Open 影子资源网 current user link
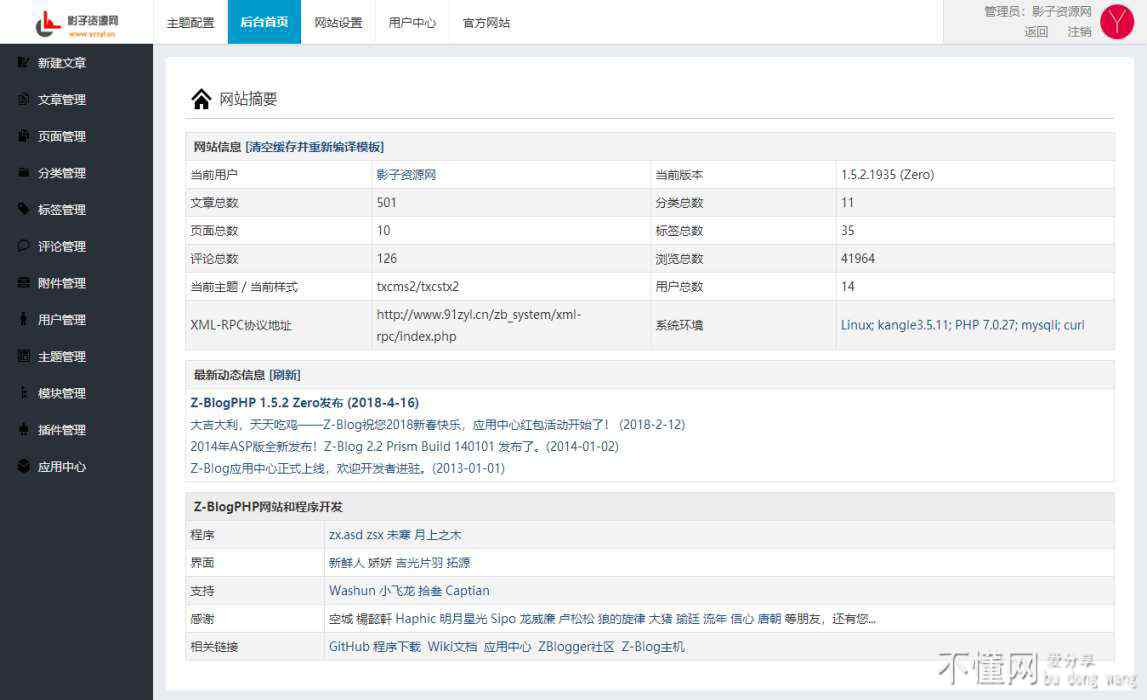 (x=406, y=175)
